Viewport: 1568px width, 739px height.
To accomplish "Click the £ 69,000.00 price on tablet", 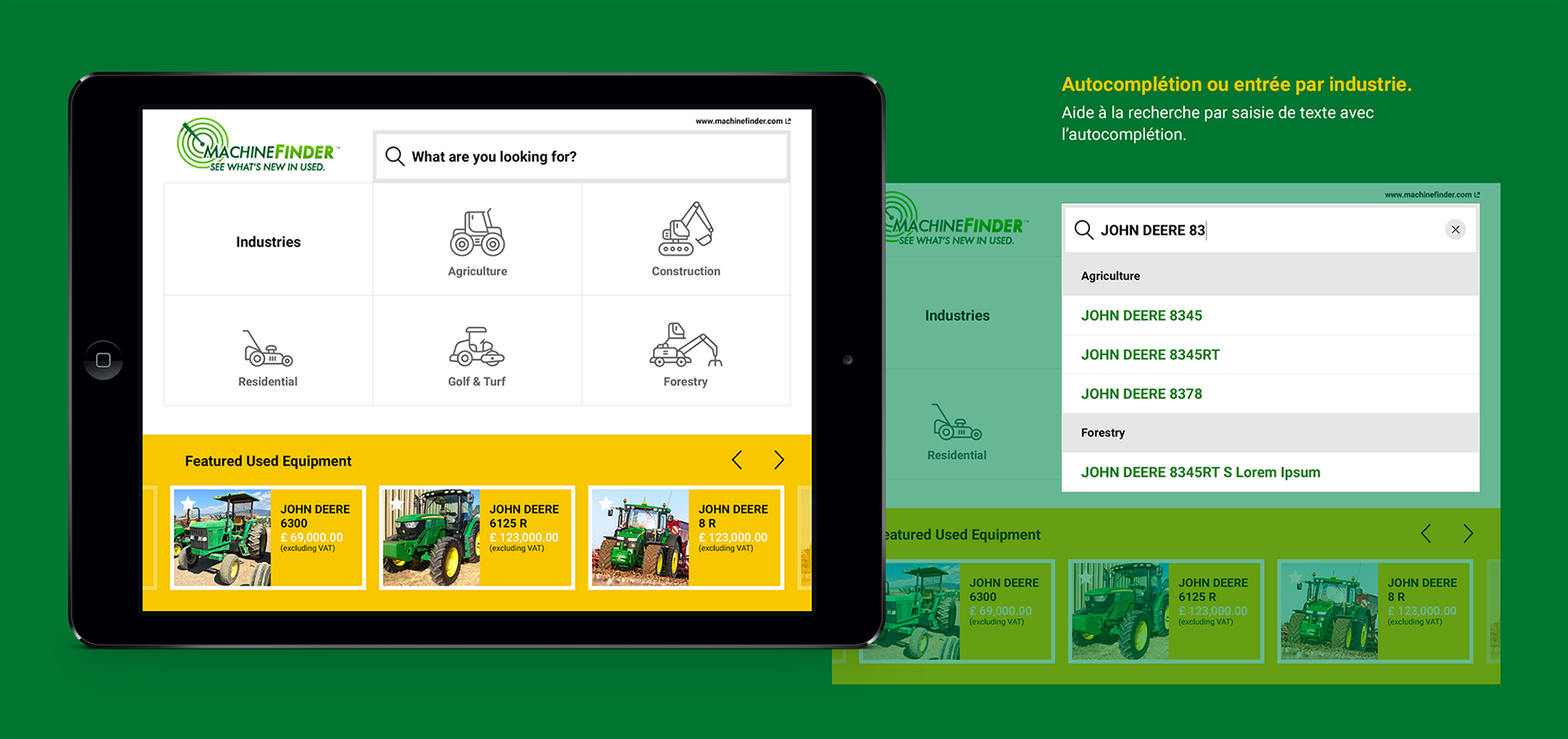I will [x=311, y=537].
